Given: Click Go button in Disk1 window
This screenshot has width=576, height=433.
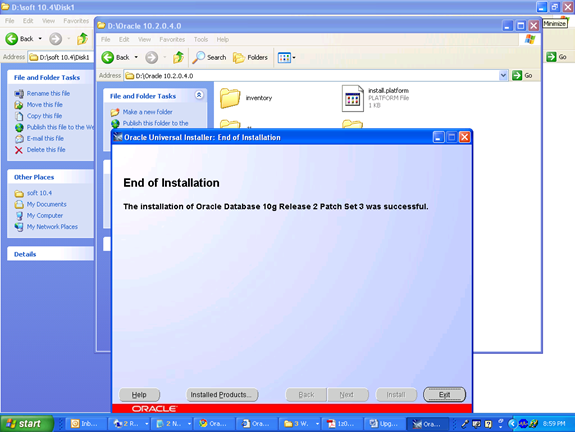Looking at the screenshot, I should 557,57.
